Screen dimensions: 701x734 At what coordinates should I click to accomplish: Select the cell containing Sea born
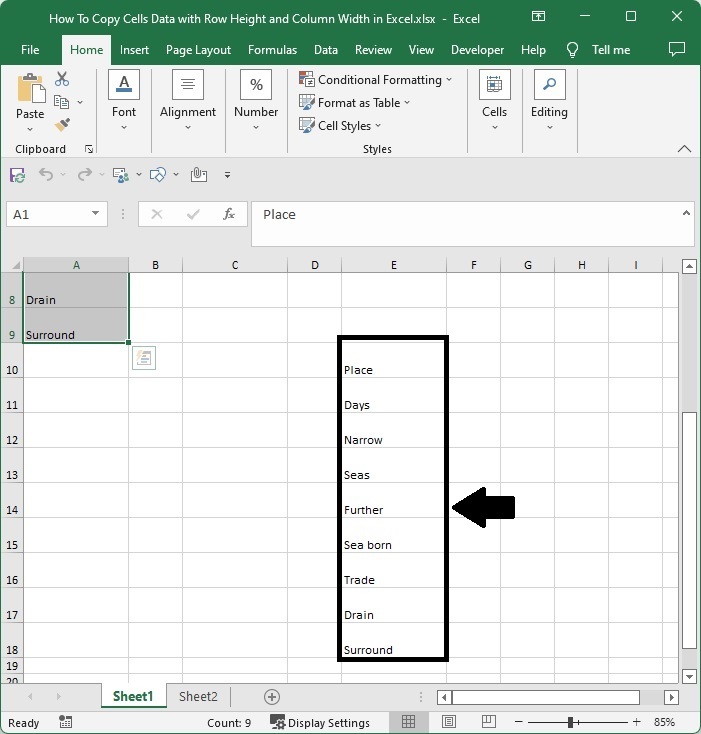point(394,535)
